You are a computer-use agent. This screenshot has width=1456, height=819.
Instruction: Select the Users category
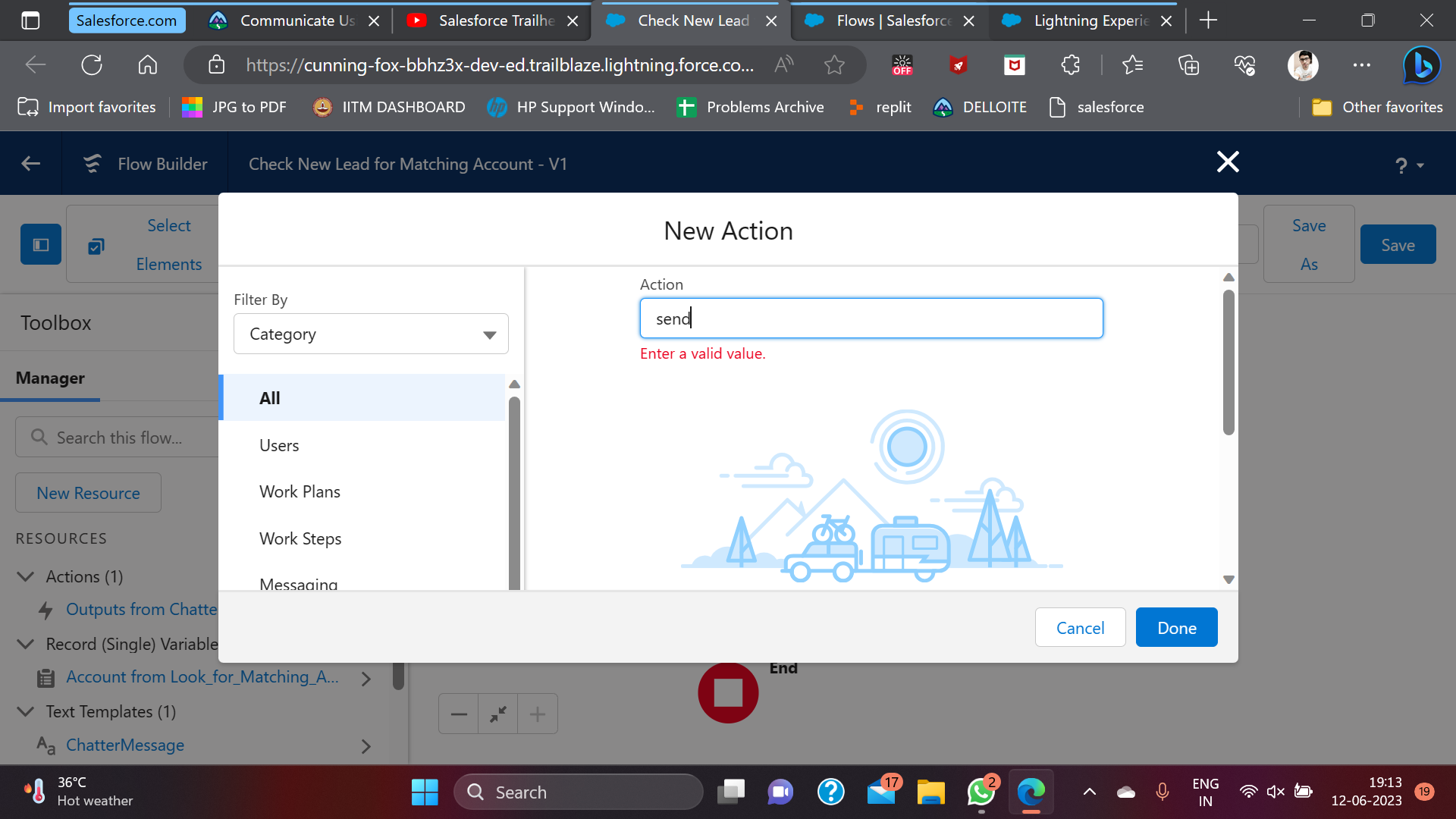coord(279,446)
